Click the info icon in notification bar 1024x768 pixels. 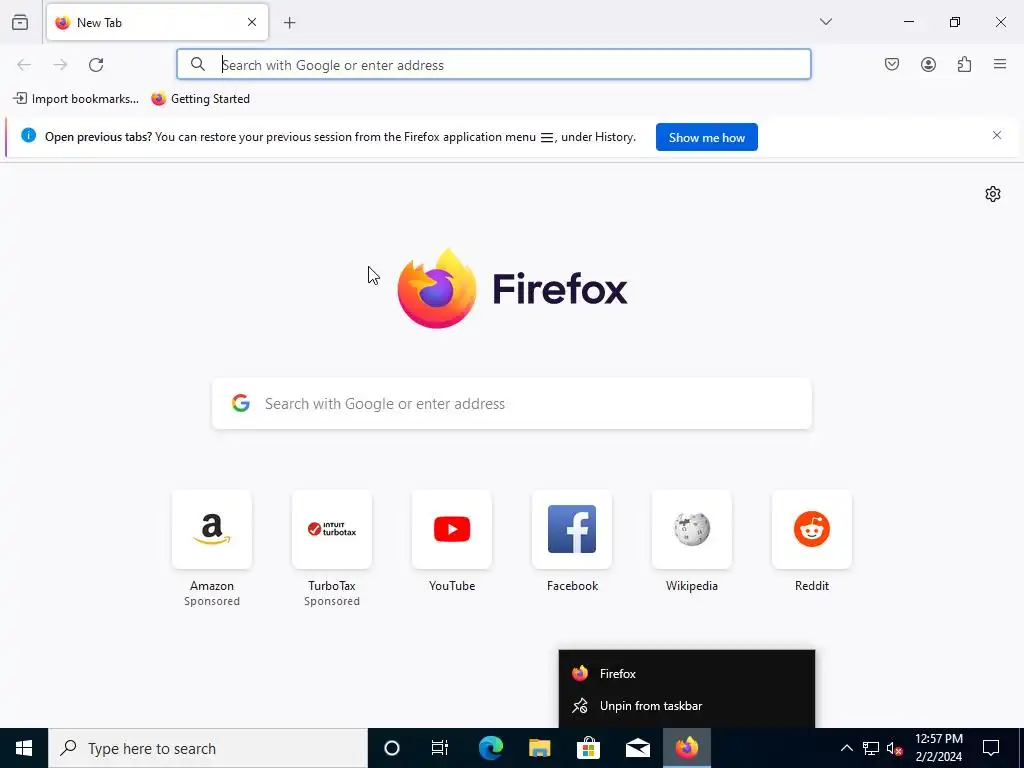click(29, 135)
